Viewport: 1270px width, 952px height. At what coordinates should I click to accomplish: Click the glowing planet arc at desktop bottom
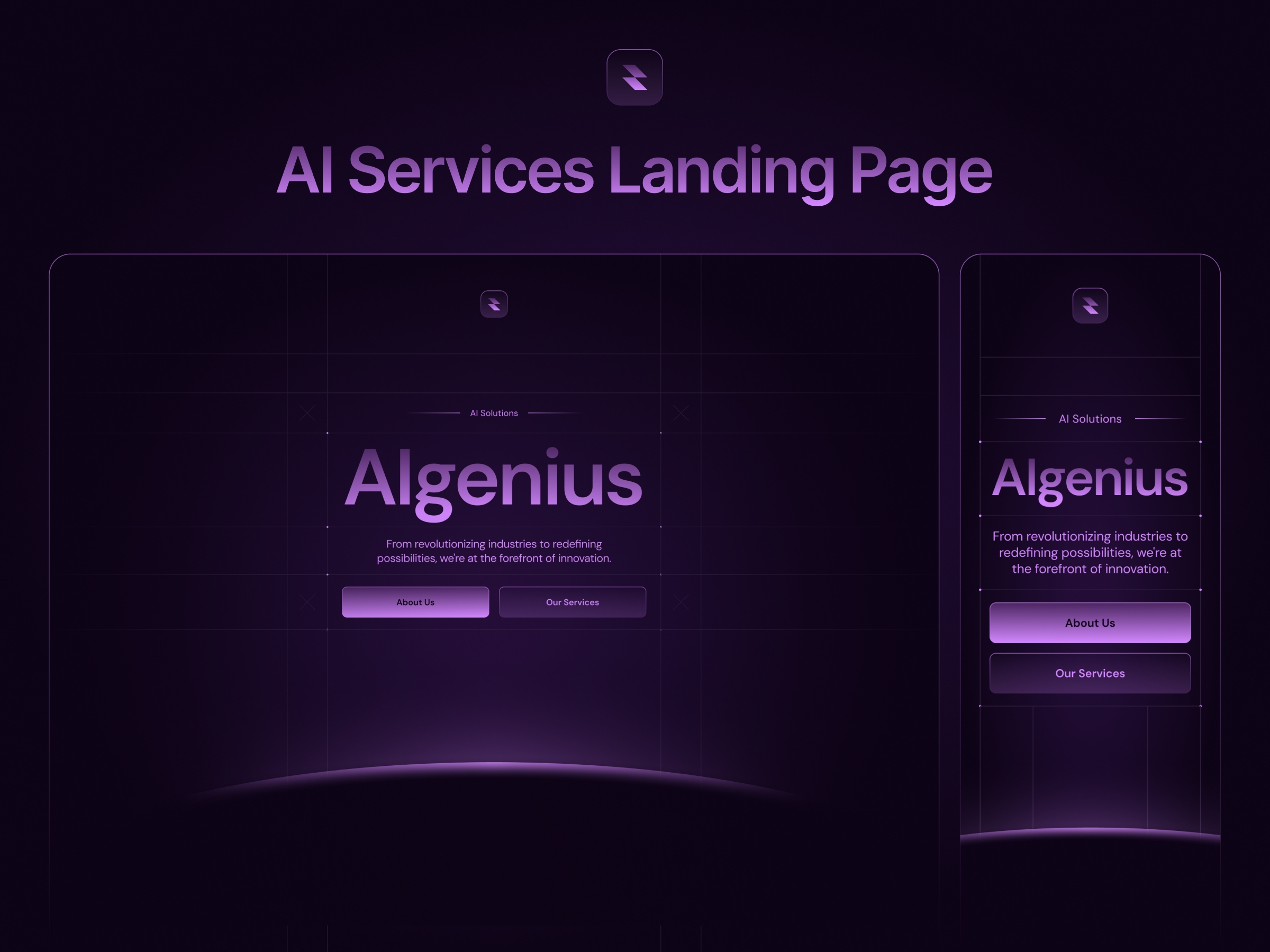coord(497,775)
